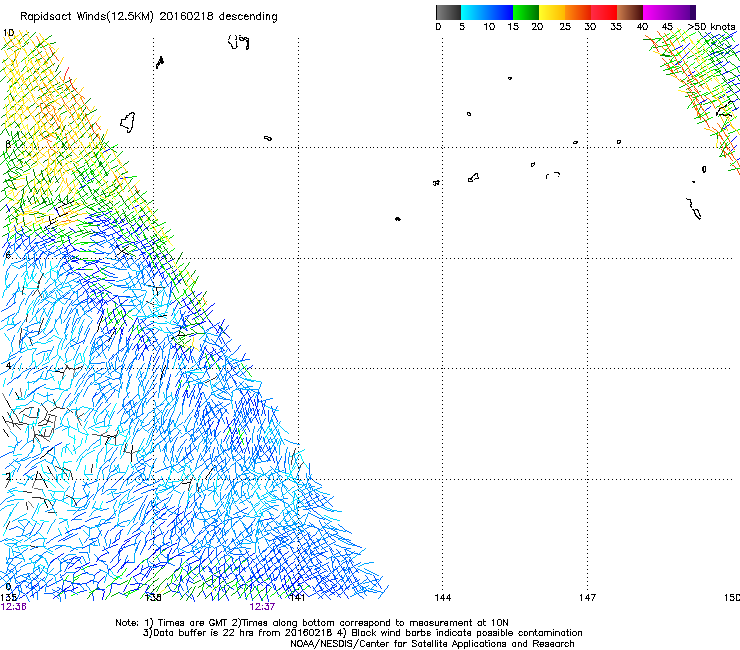This screenshot has height=650, width=740.
Task: Click the 'NOAA/NESDIS/Center for Satellite Applications' credit
Action: click(x=399, y=644)
